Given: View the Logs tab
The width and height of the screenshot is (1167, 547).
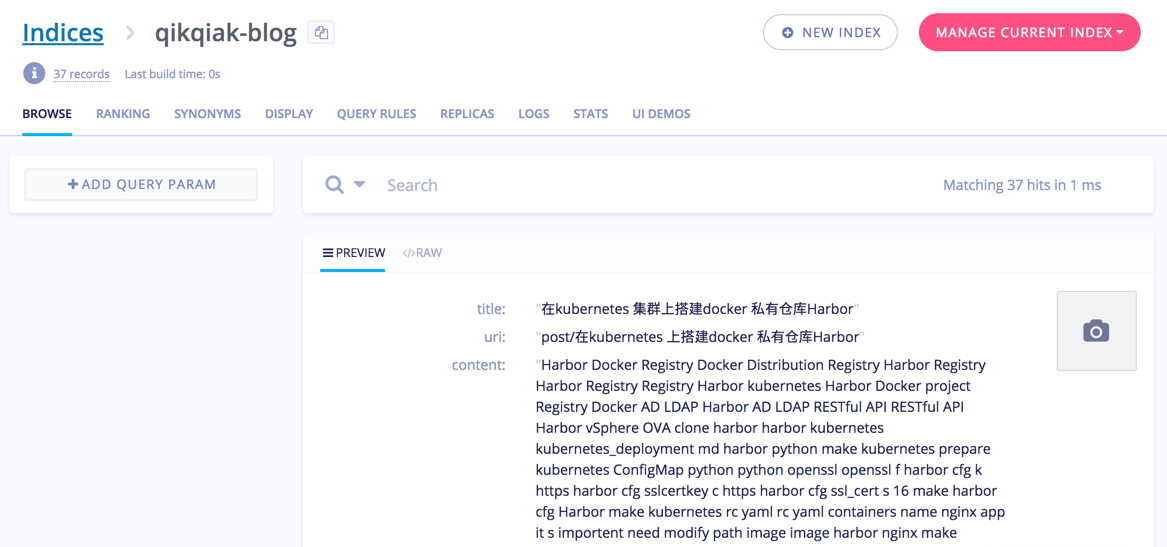Looking at the screenshot, I should 533,114.
